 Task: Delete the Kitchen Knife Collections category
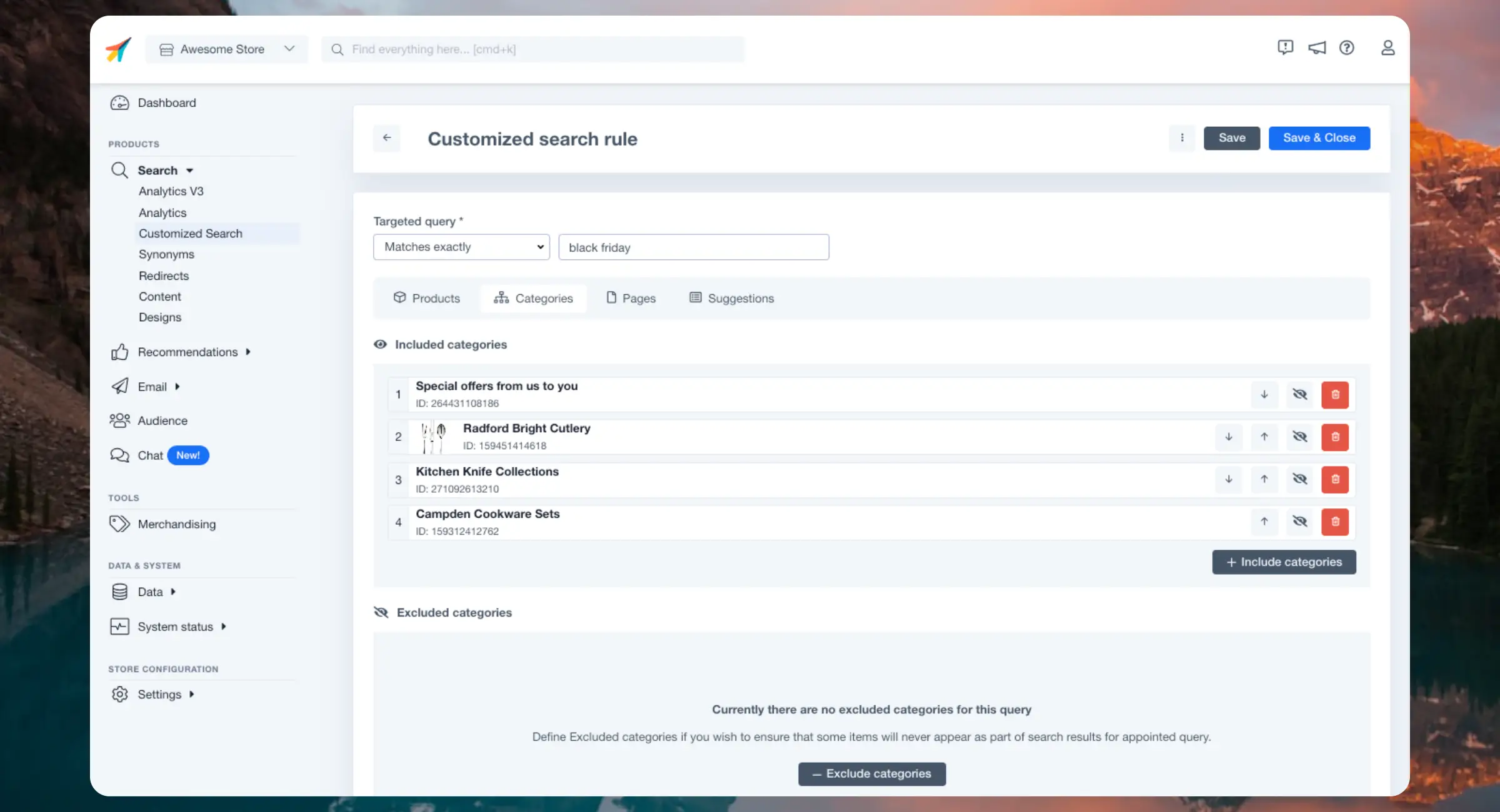tap(1335, 479)
